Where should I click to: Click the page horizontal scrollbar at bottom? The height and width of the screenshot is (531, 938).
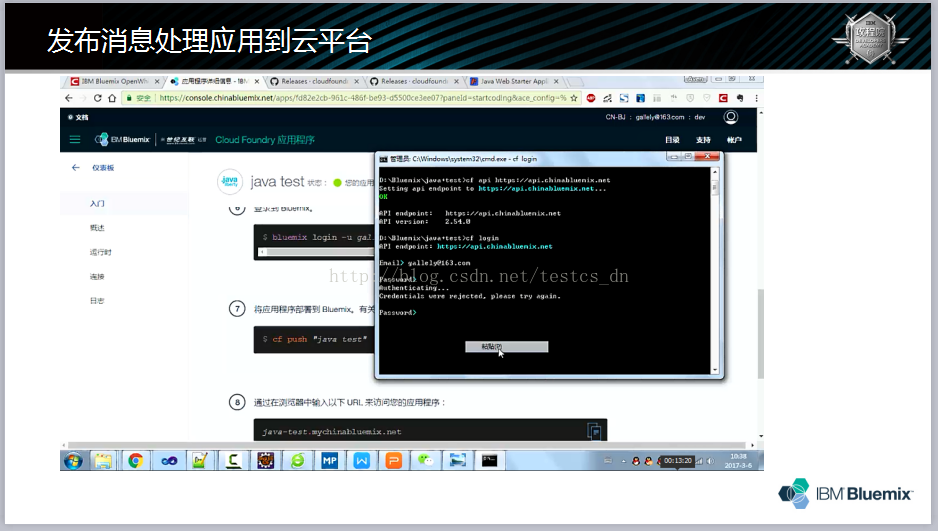pyautogui.click(x=407, y=445)
